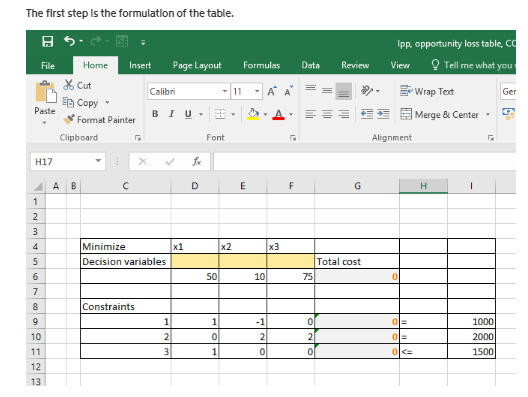This screenshot has height=397, width=528.
Task: Expand the Underline style dropdown
Action: click(x=201, y=114)
